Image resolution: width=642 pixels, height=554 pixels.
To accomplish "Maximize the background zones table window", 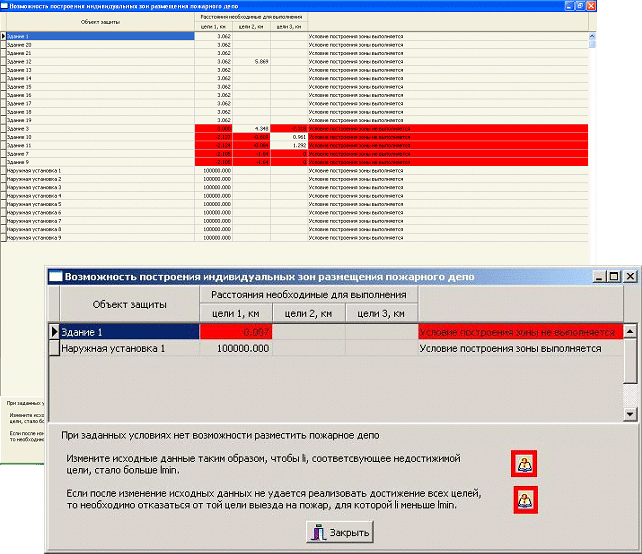I will (x=580, y=6).
